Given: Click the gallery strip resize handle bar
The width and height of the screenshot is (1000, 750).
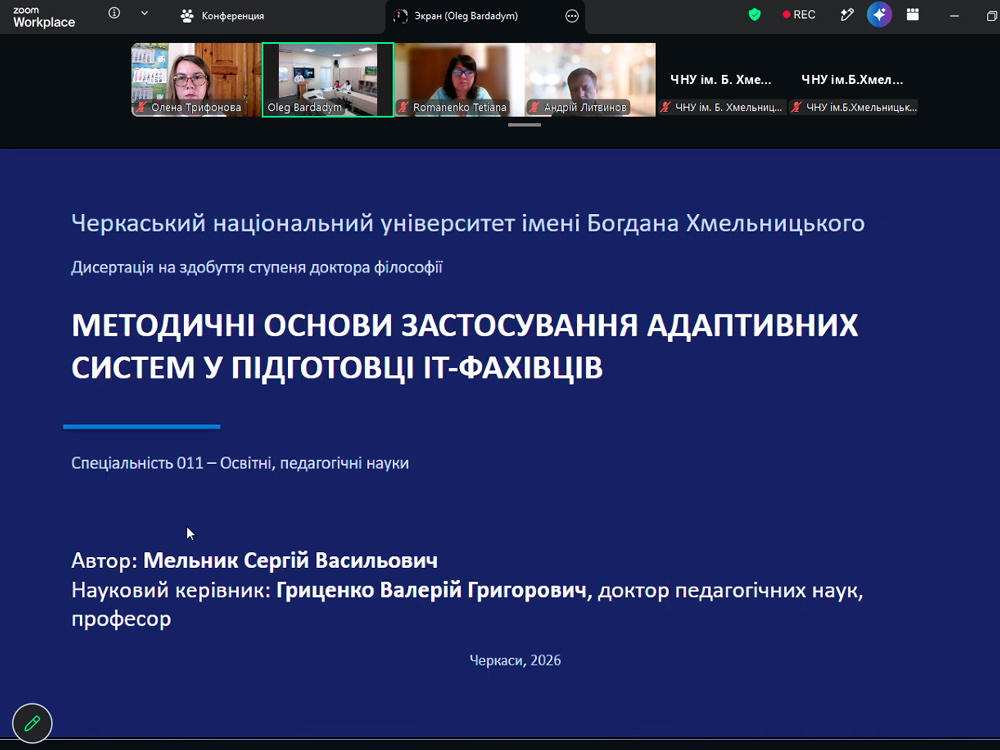Looking at the screenshot, I should point(524,125).
